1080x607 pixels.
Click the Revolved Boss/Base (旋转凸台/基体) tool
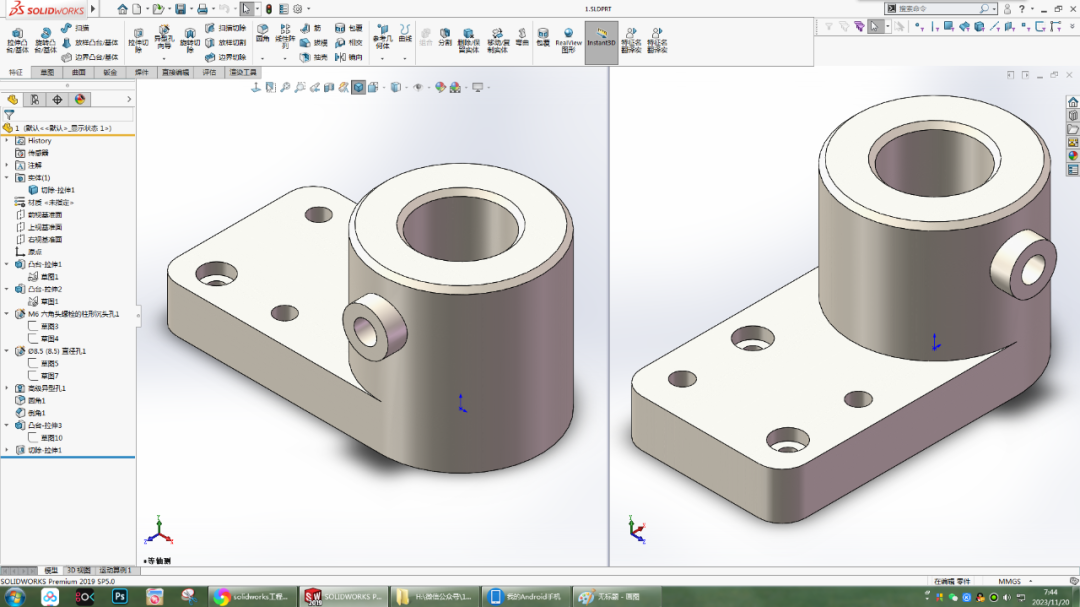coord(45,41)
